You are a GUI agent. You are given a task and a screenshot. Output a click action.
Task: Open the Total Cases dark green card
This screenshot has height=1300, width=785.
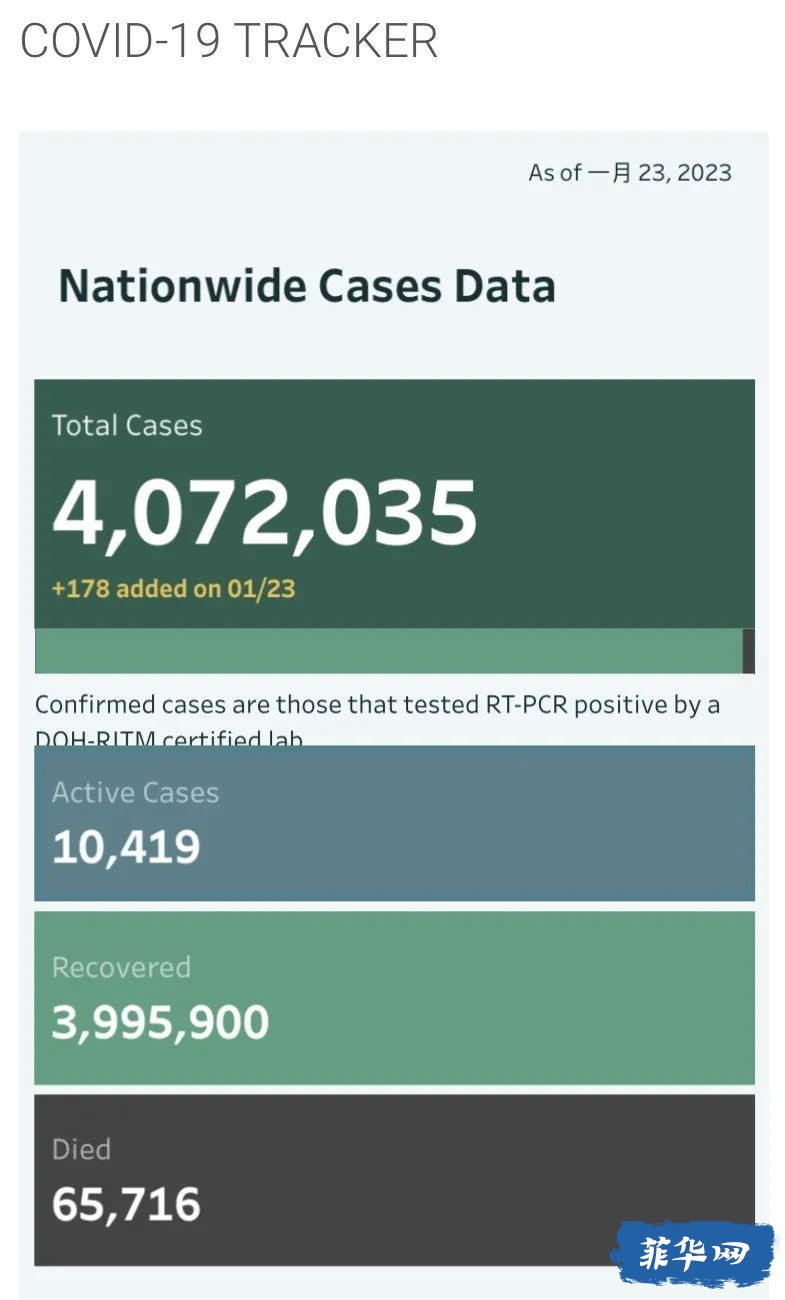point(394,503)
